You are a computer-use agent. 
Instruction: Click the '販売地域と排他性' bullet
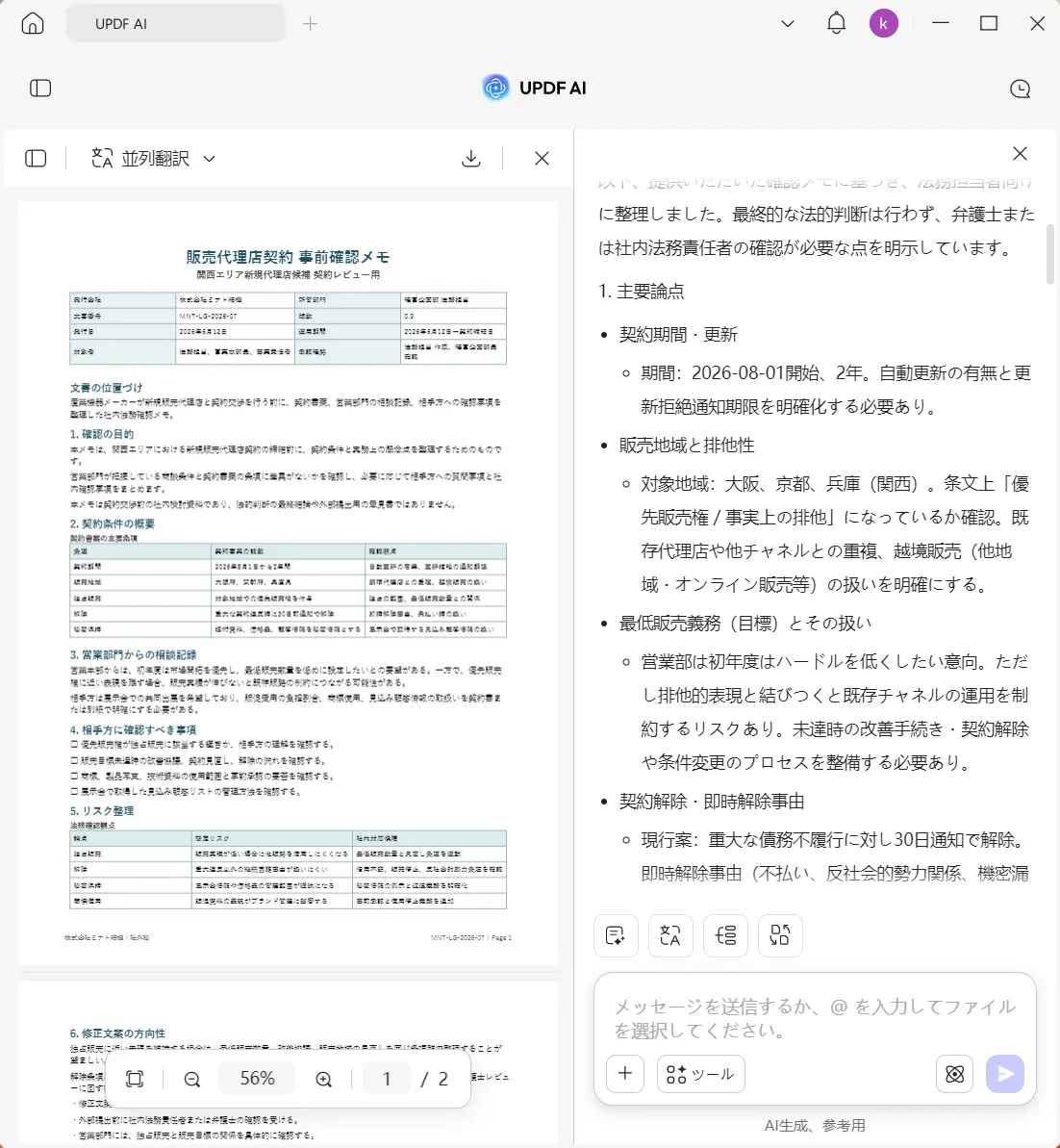(687, 446)
